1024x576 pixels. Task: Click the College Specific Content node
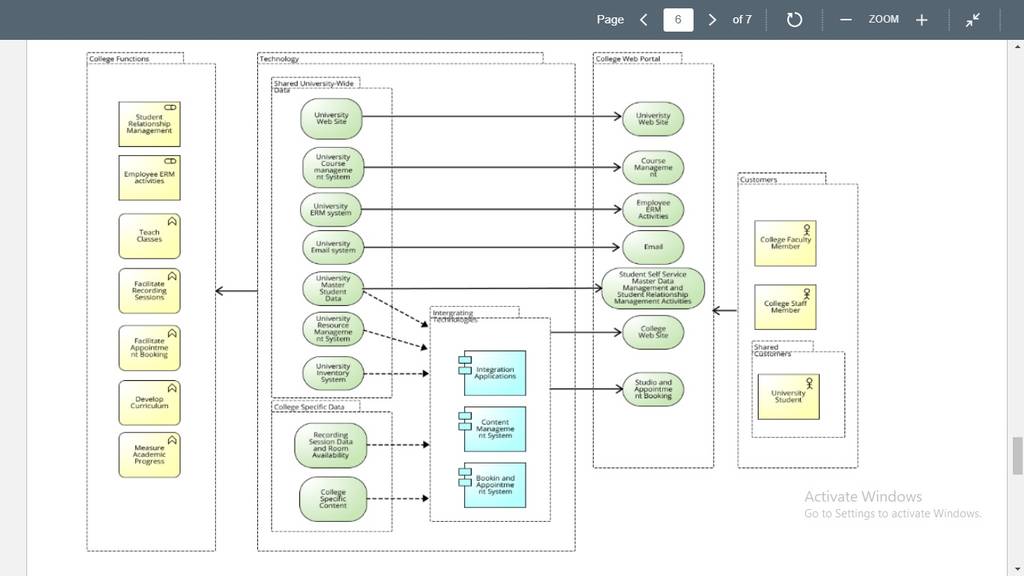tap(333, 499)
